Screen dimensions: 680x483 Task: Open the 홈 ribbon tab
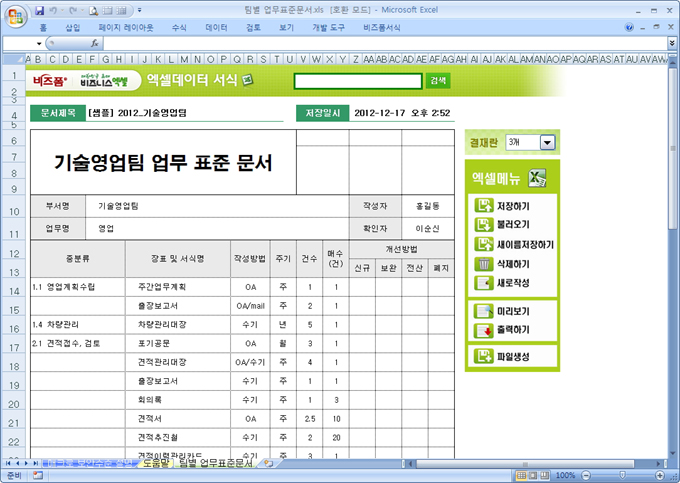pyautogui.click(x=43, y=28)
